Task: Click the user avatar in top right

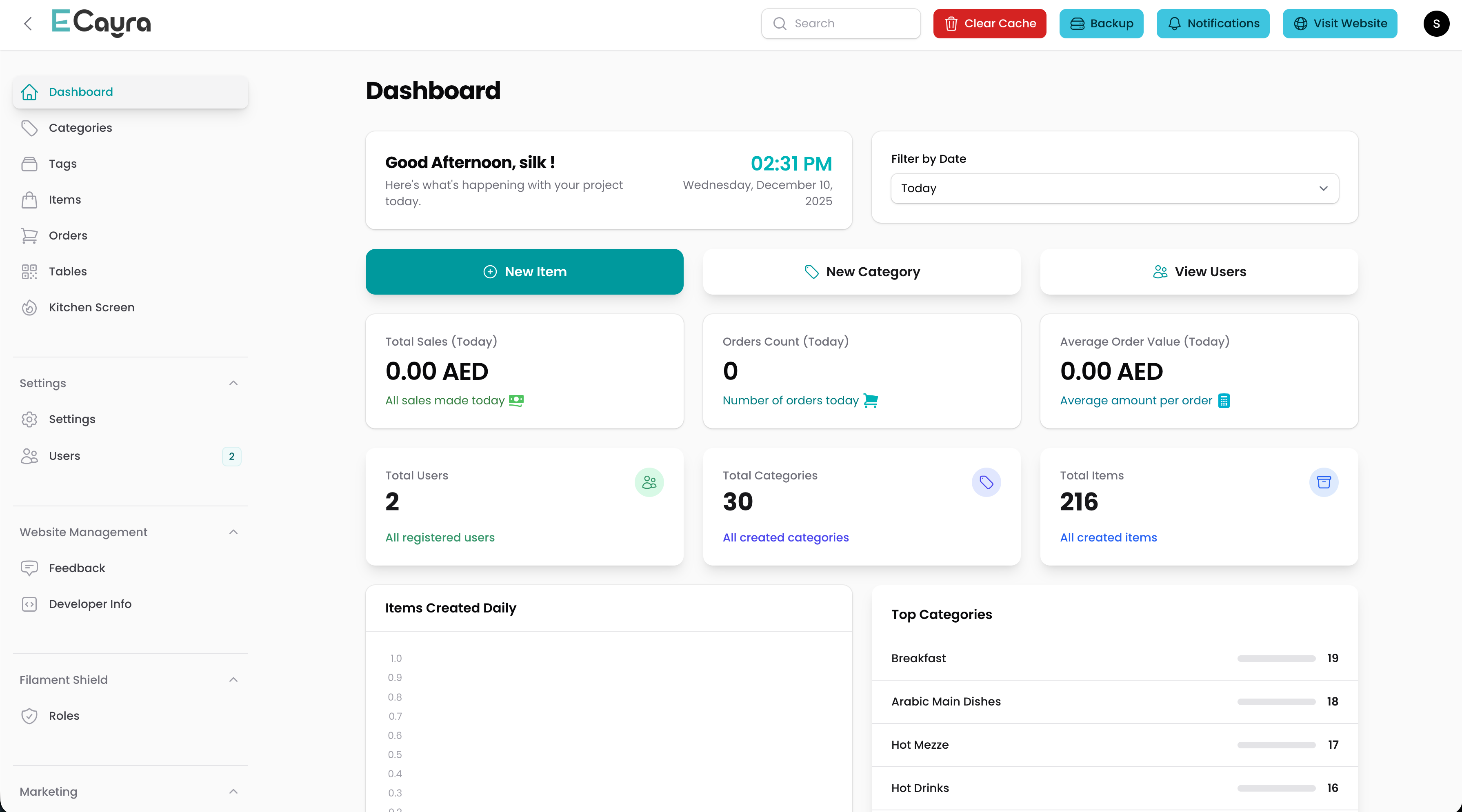Action: (1436, 23)
